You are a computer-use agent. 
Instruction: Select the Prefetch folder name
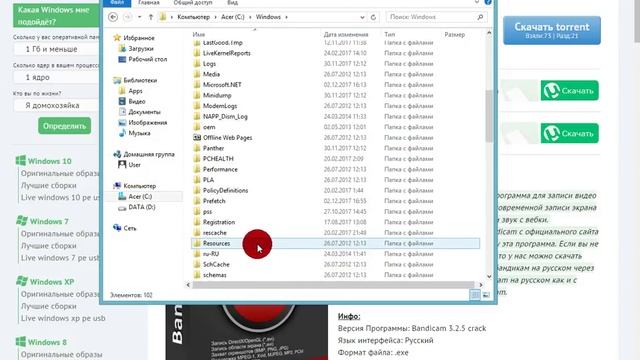[x=214, y=201]
